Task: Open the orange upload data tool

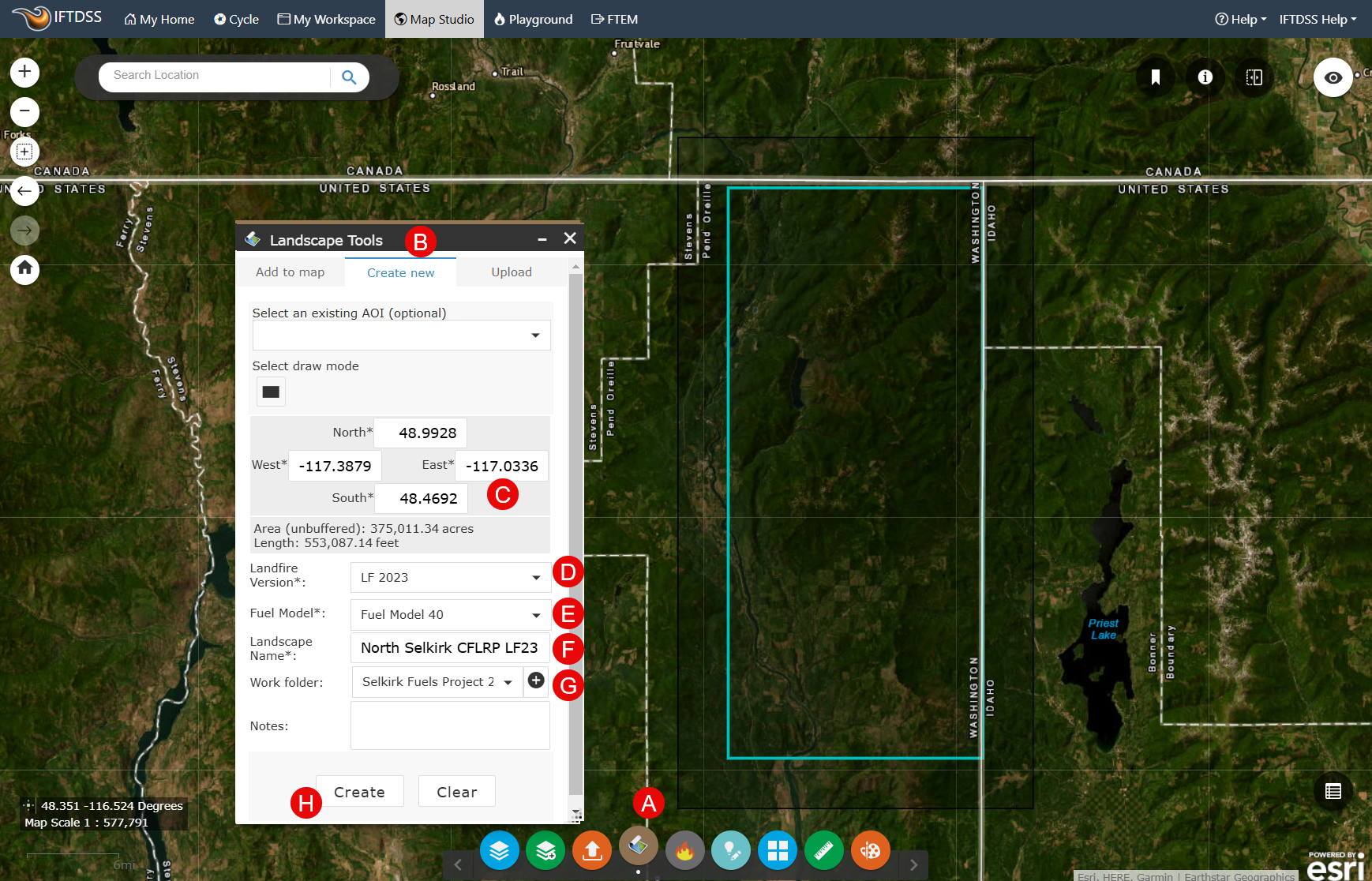Action: [x=591, y=850]
